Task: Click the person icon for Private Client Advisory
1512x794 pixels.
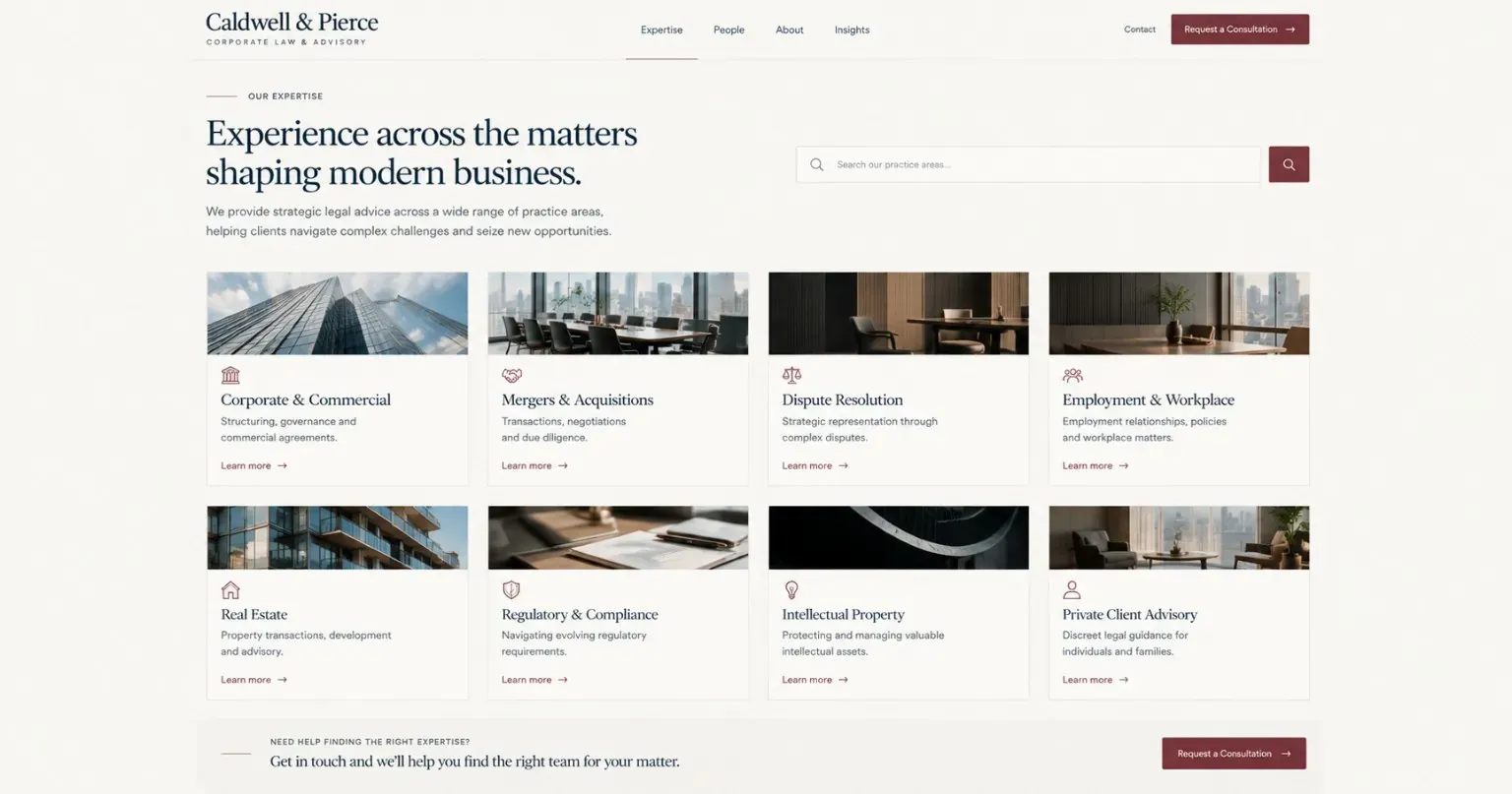Action: coord(1072,589)
